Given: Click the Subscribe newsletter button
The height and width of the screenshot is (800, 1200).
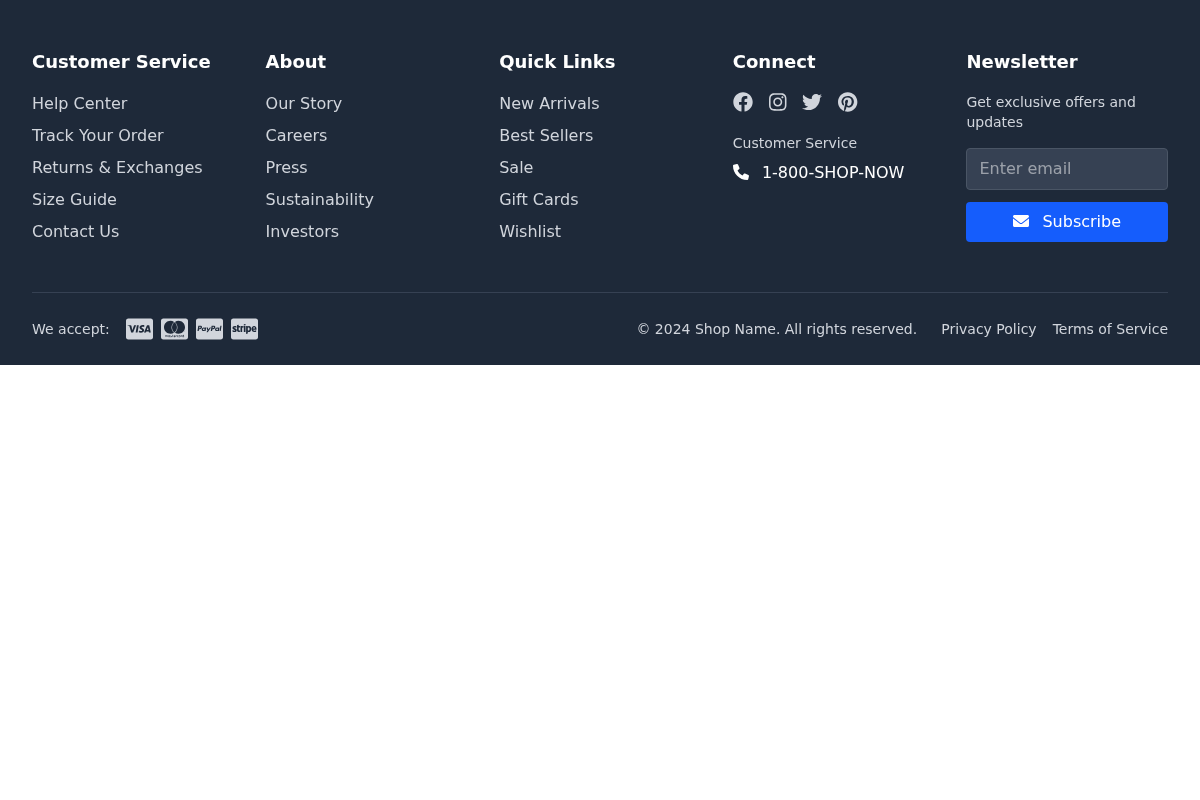Looking at the screenshot, I should [x=1067, y=222].
